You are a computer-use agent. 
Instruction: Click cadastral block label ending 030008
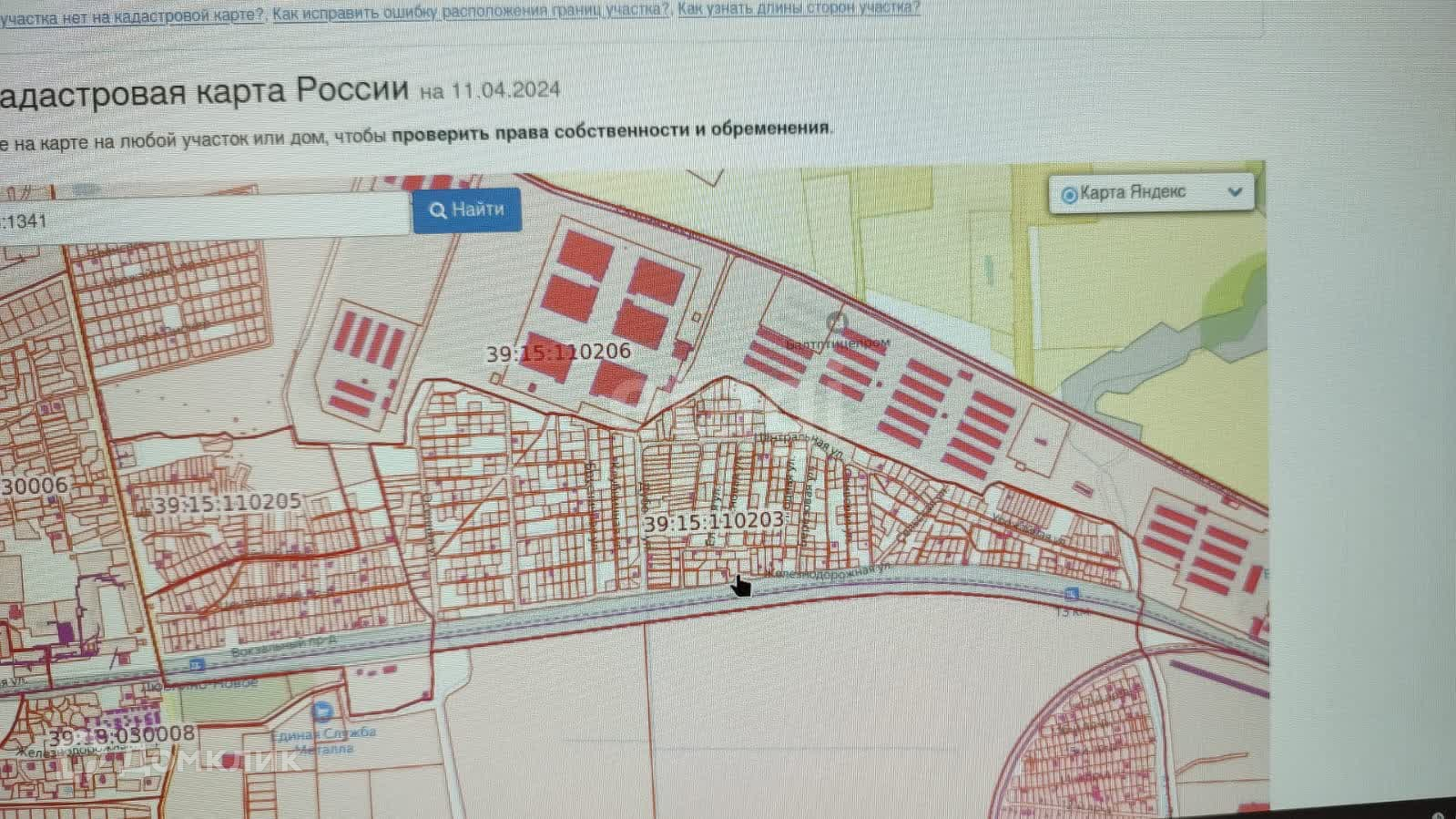[x=122, y=735]
